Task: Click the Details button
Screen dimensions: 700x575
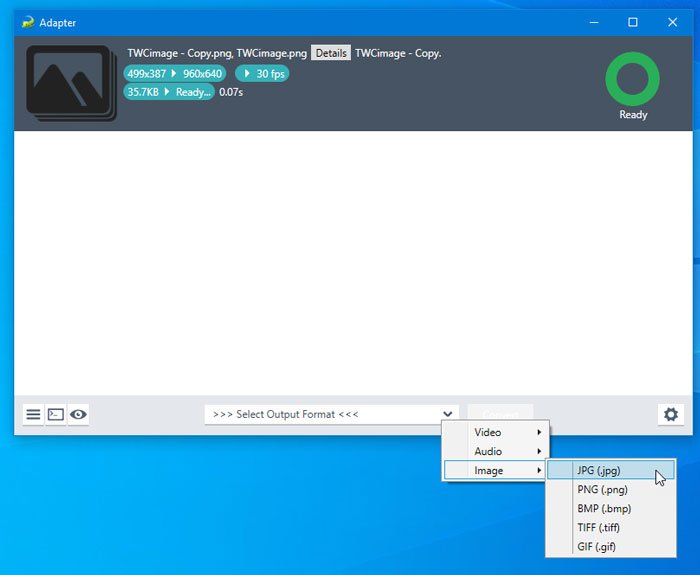Action: pyautogui.click(x=331, y=53)
